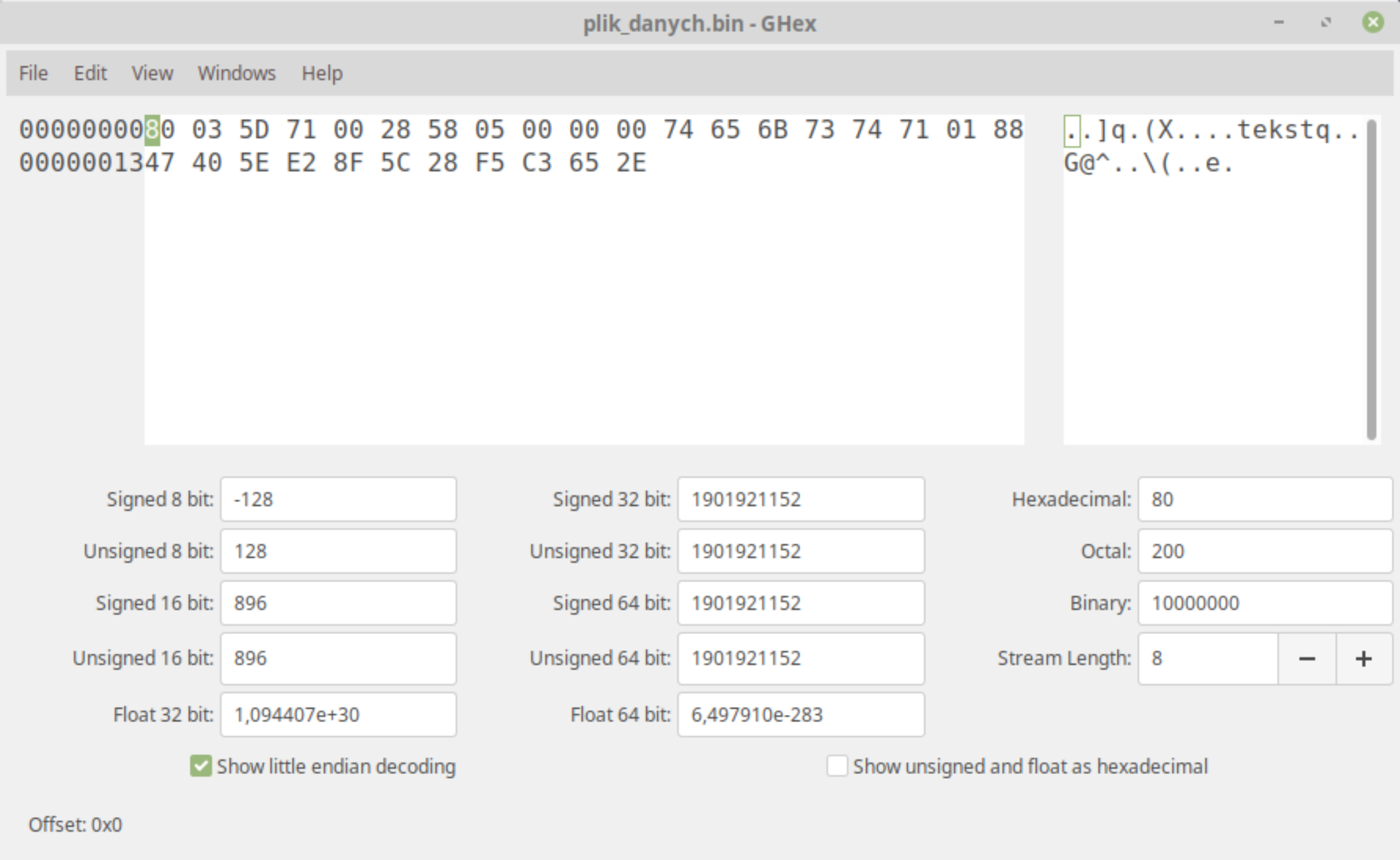Click the Stream Length number field
The height and width of the screenshot is (860, 1400).
click(x=1207, y=659)
